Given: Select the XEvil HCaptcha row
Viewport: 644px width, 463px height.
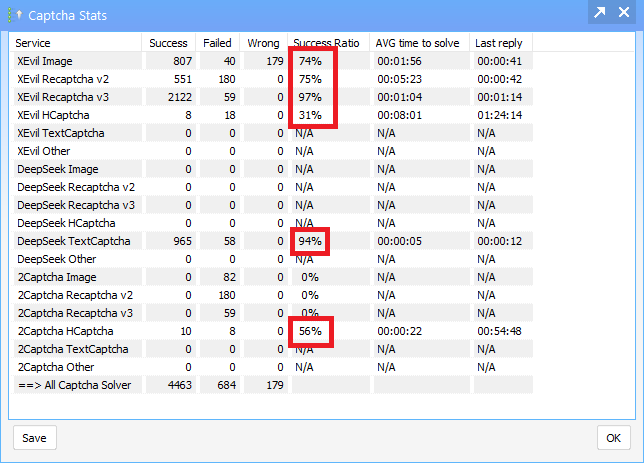Looking at the screenshot, I should pos(273,115).
